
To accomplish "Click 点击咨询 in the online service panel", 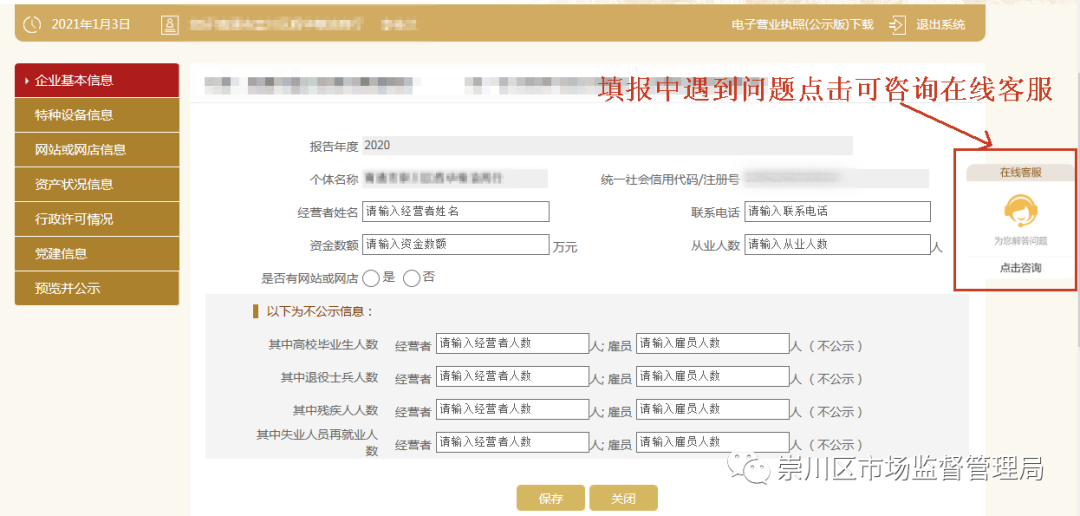I will tap(1020, 268).
